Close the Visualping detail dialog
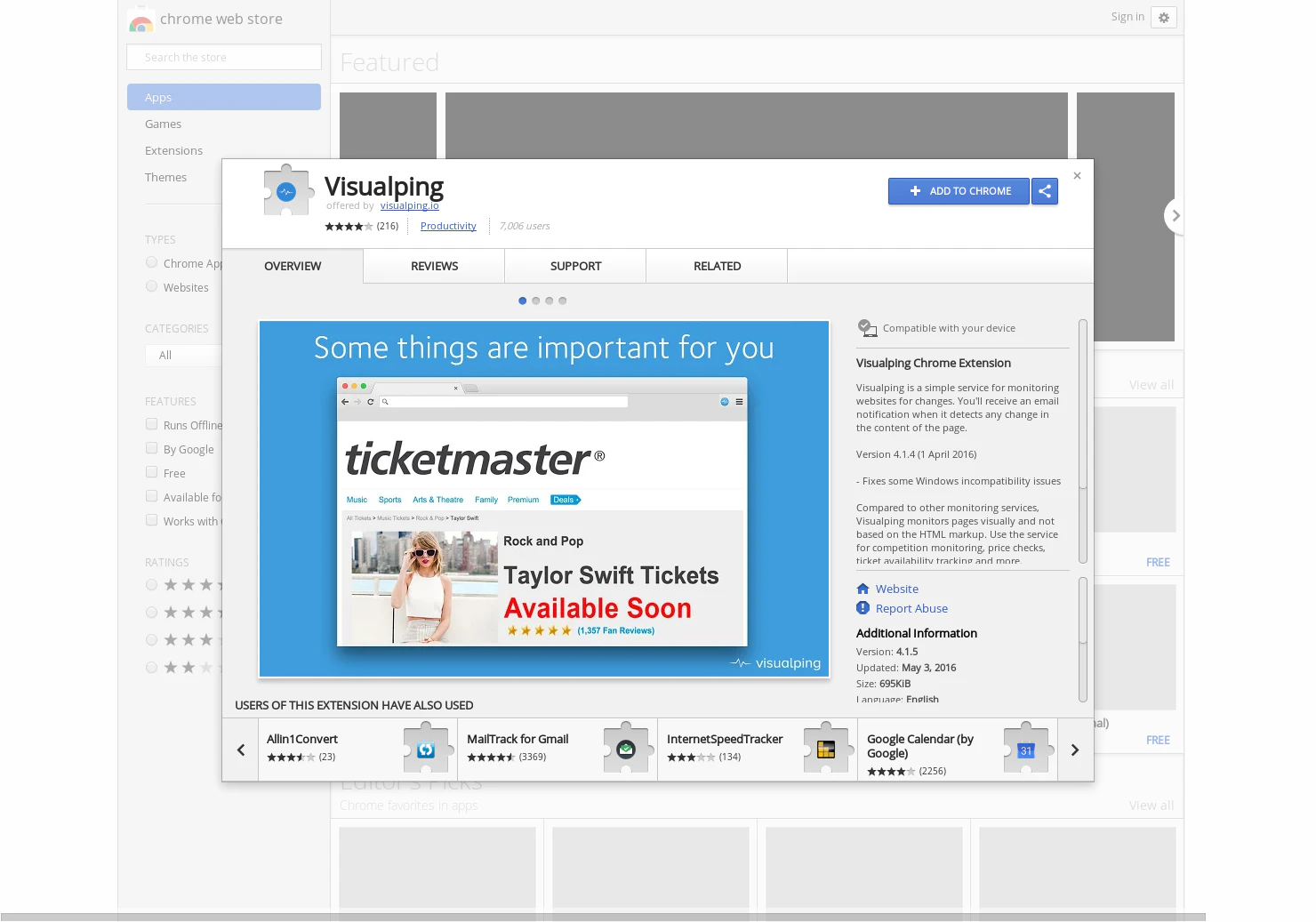Screen dimensions: 1316x922 (x=1077, y=176)
